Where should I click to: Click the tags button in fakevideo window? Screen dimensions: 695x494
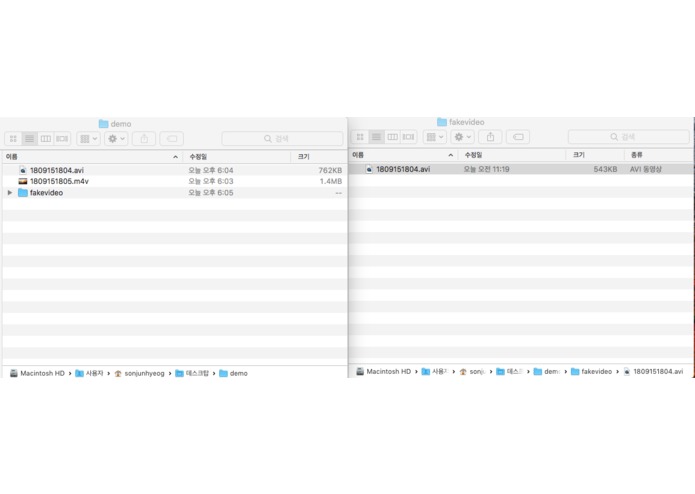[x=518, y=137]
